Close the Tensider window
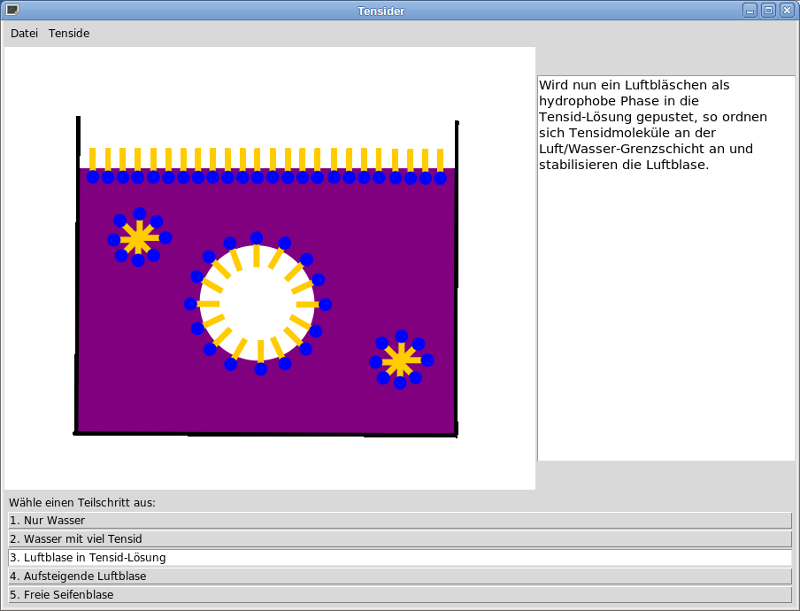 (x=786, y=10)
